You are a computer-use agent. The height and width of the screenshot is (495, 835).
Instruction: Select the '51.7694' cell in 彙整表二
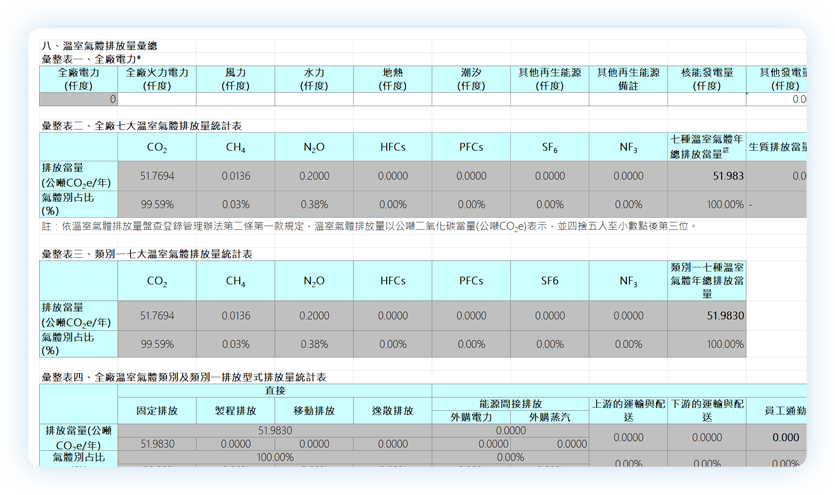[x=157, y=176]
